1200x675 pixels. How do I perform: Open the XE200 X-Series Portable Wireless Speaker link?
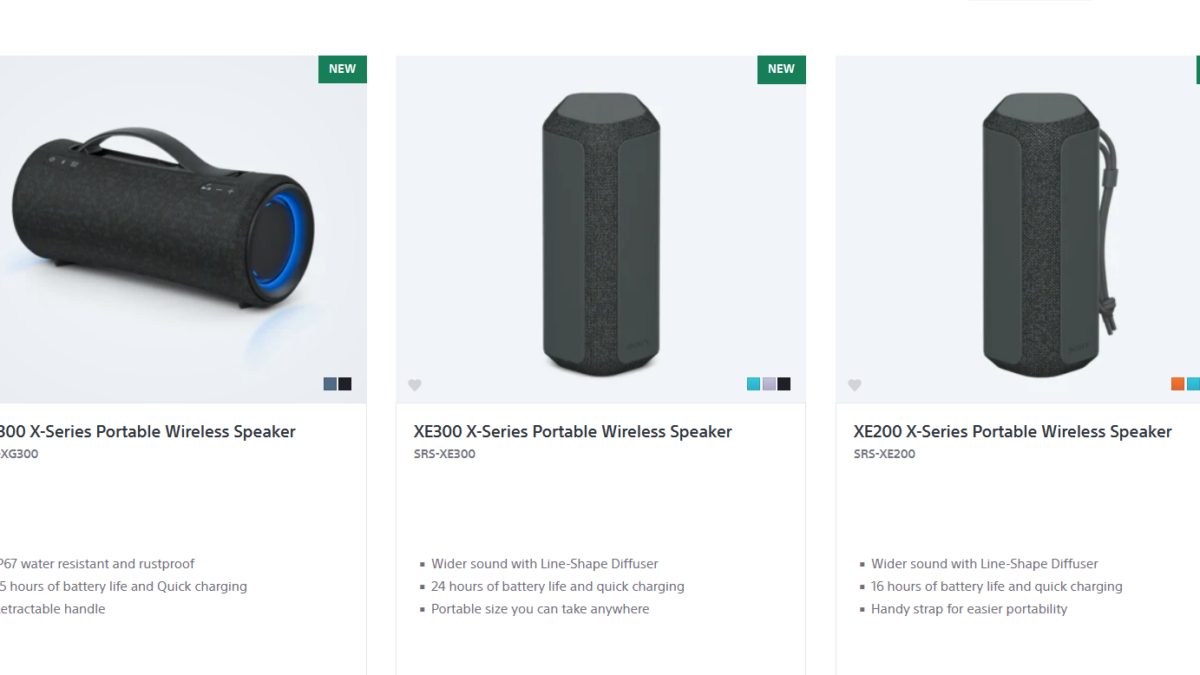(x=1012, y=432)
